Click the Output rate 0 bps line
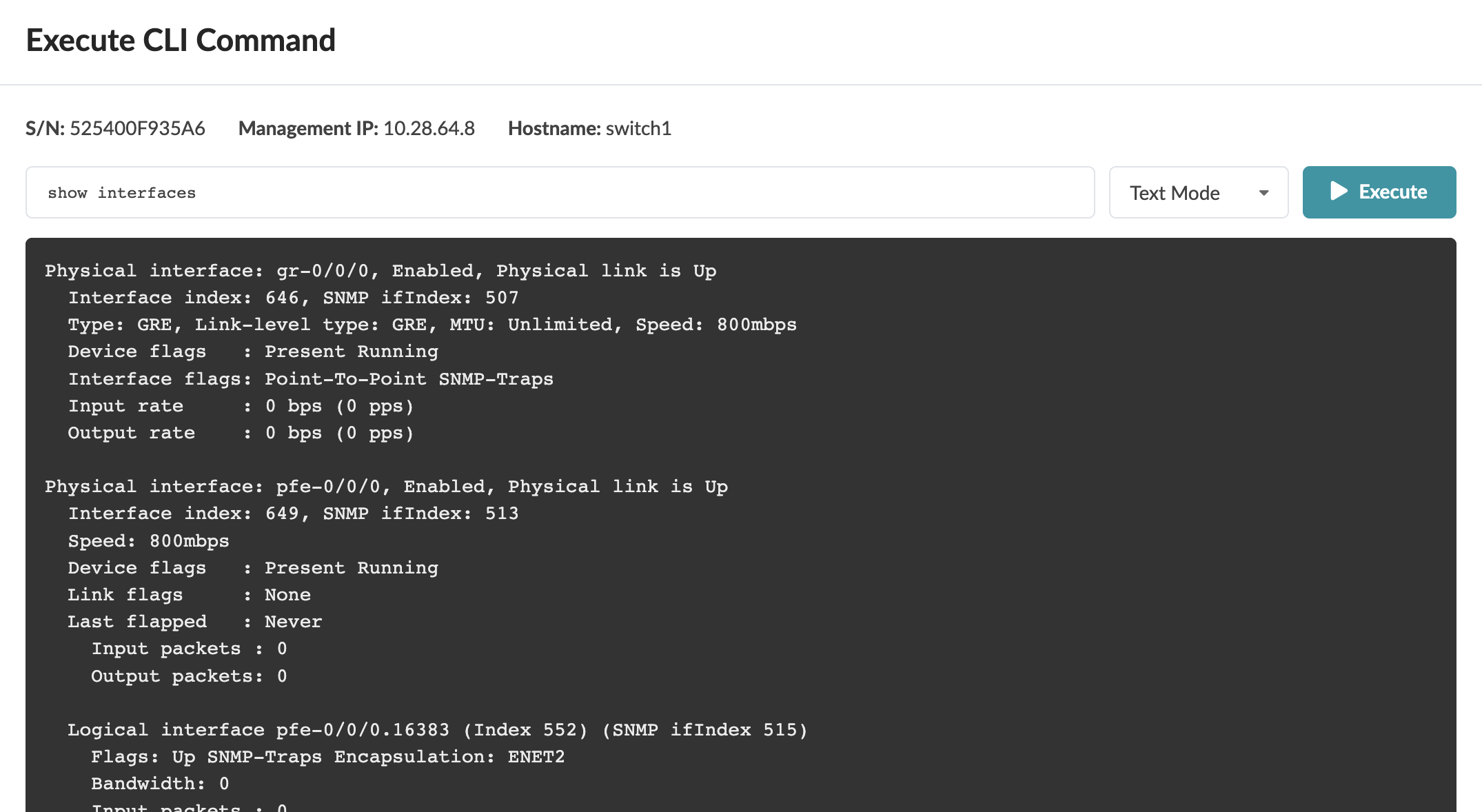1482x812 pixels. click(240, 433)
